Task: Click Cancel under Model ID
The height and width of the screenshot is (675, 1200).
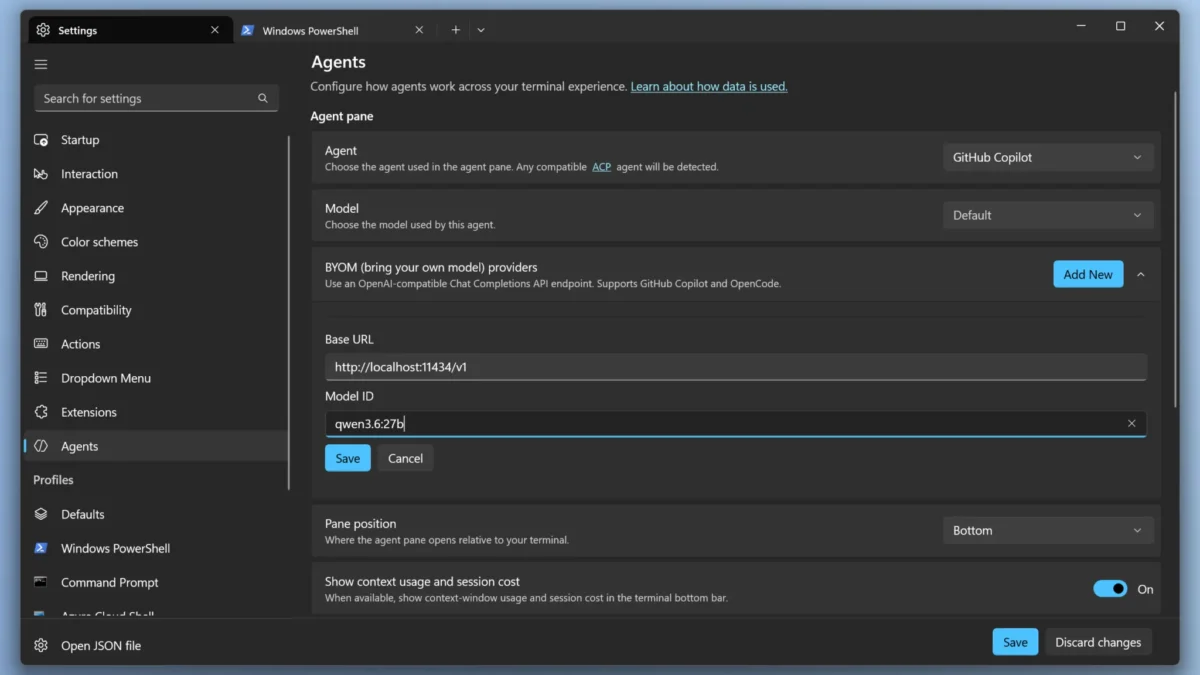Action: click(405, 458)
